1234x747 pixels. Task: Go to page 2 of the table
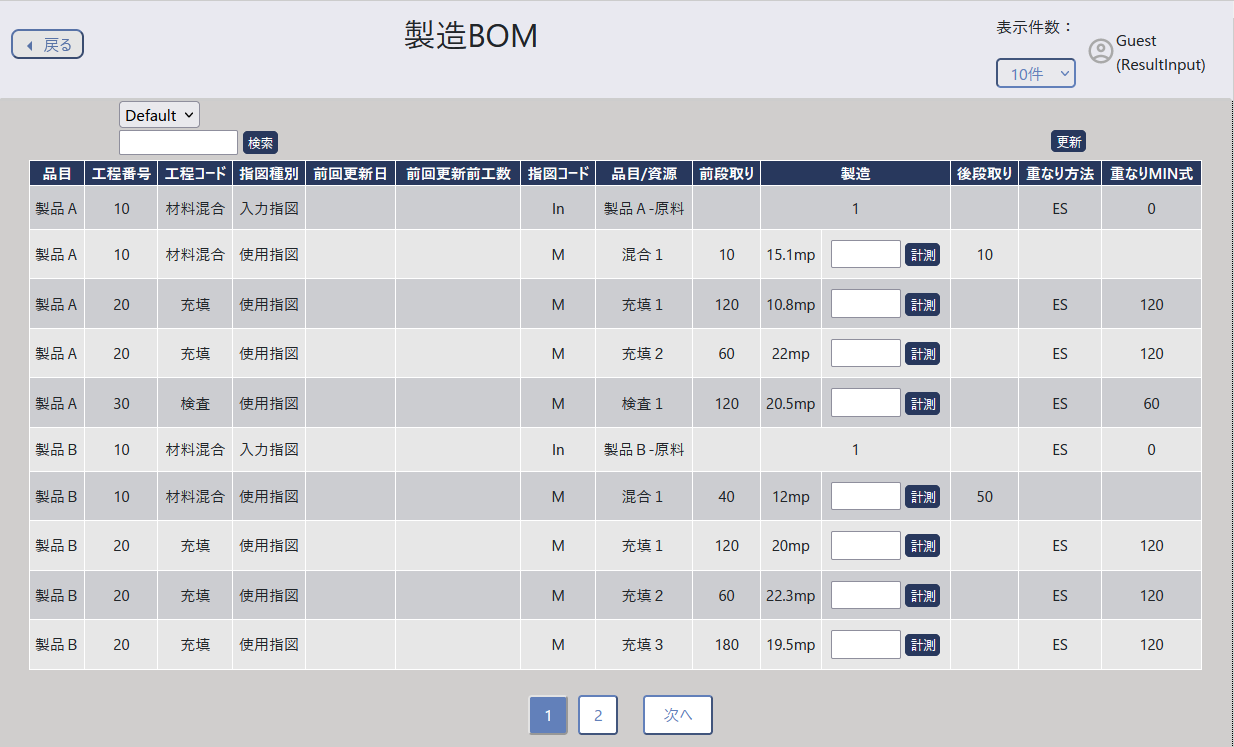(x=598, y=715)
